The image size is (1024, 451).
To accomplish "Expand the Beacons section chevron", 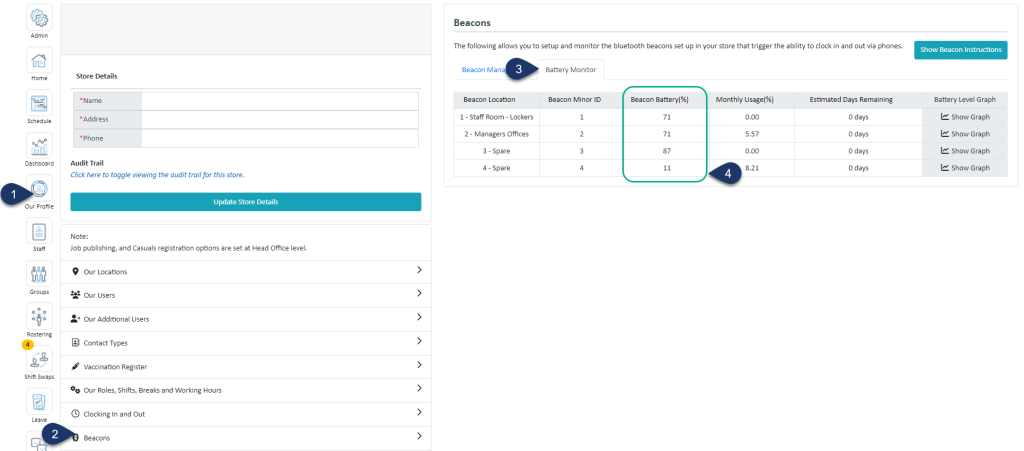I will pos(419,436).
